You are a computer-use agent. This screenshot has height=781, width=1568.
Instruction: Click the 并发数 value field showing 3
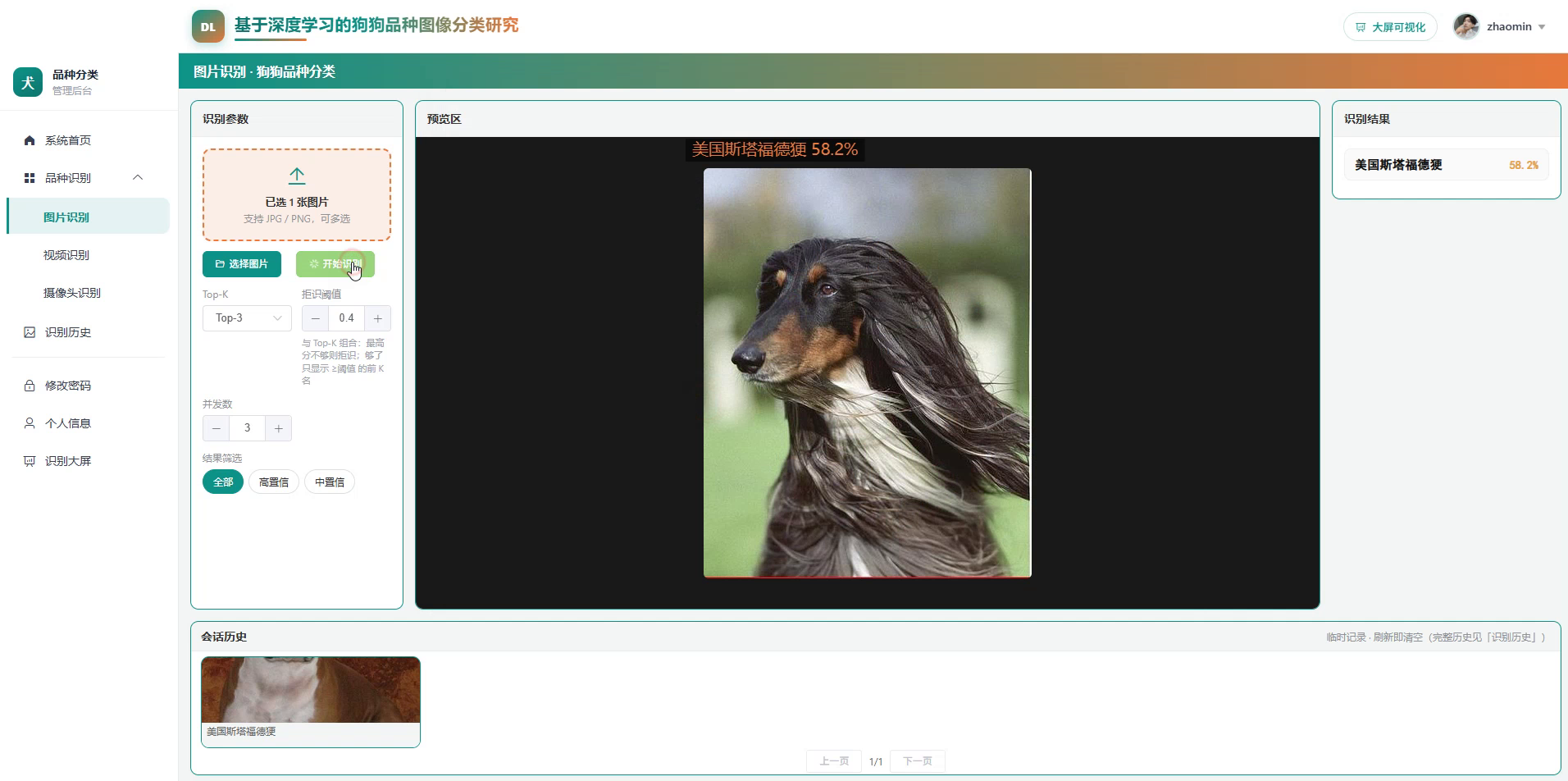(248, 428)
